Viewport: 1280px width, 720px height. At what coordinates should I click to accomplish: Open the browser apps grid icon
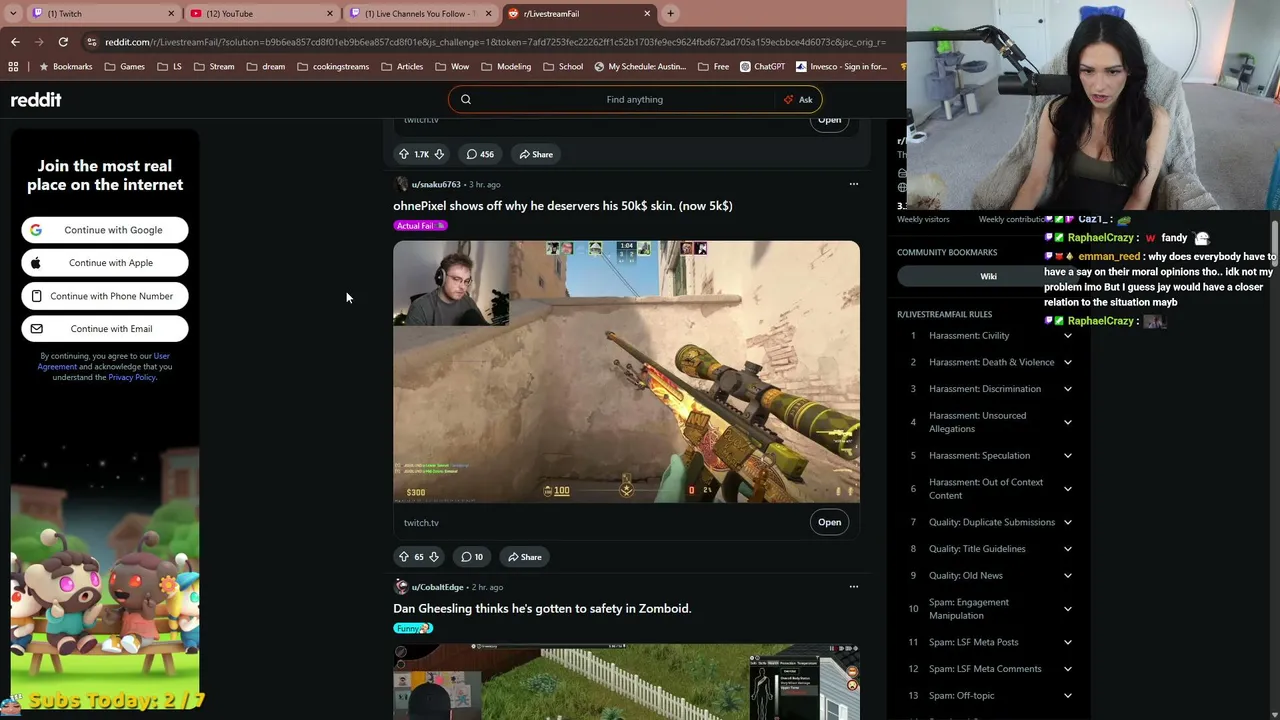click(13, 67)
